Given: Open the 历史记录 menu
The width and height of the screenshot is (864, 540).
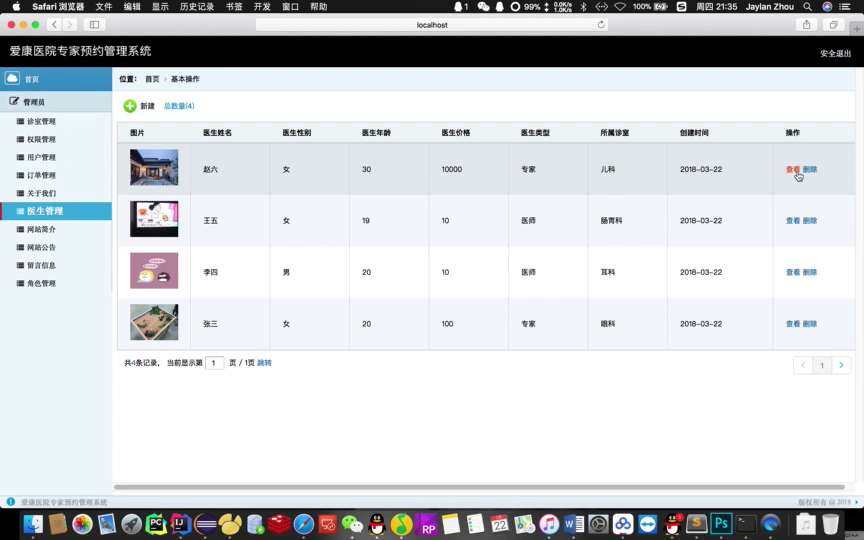Looking at the screenshot, I should 197,7.
